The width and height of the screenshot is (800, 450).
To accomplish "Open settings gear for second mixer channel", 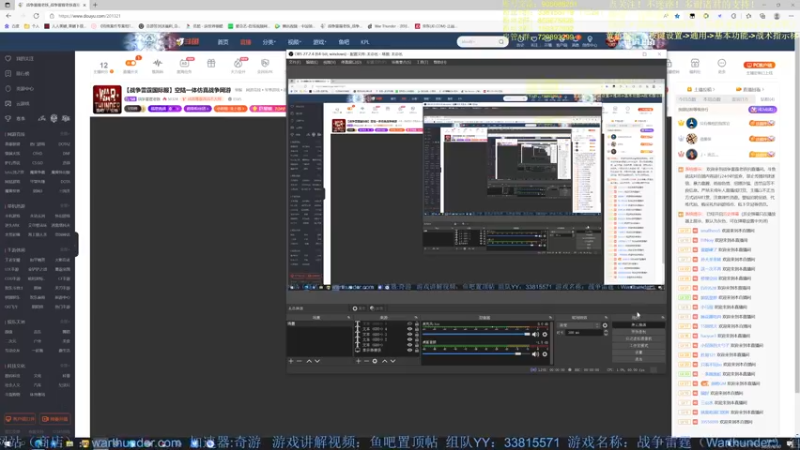I will (x=545, y=354).
